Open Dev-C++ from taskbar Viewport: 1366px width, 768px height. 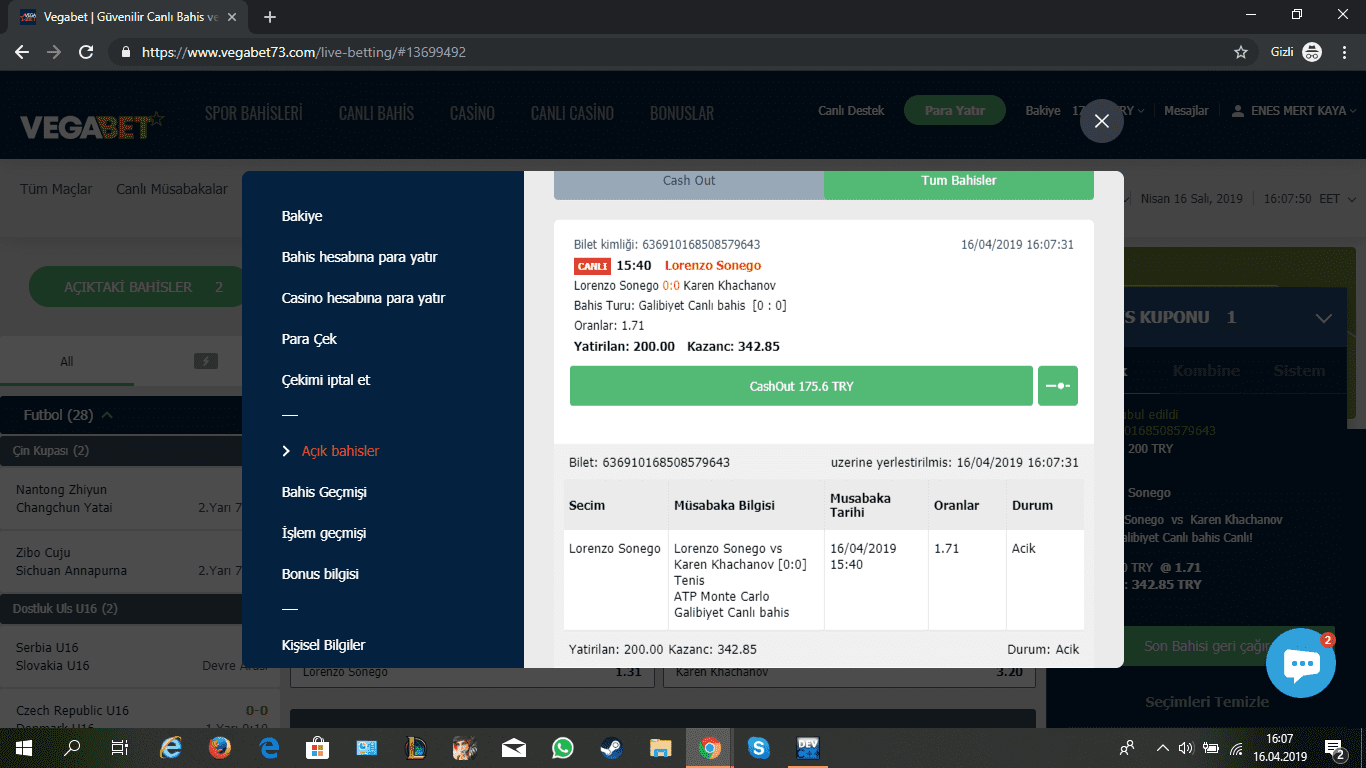808,747
